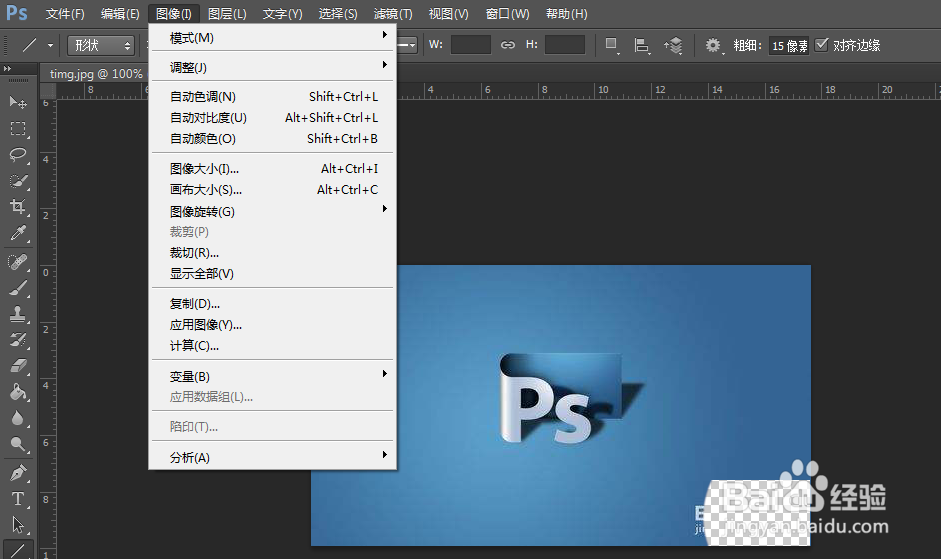
Task: Select the Line tool in toolbox
Action: [18, 549]
